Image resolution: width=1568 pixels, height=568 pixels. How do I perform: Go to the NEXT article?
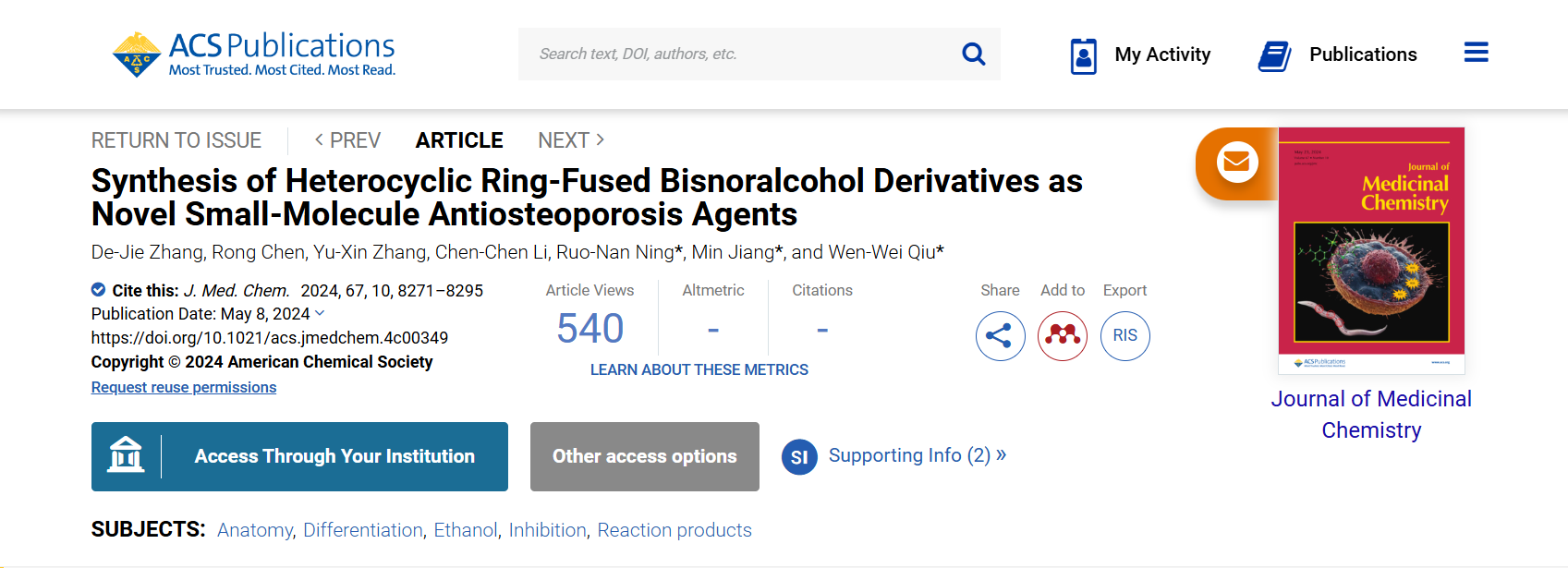click(x=571, y=140)
